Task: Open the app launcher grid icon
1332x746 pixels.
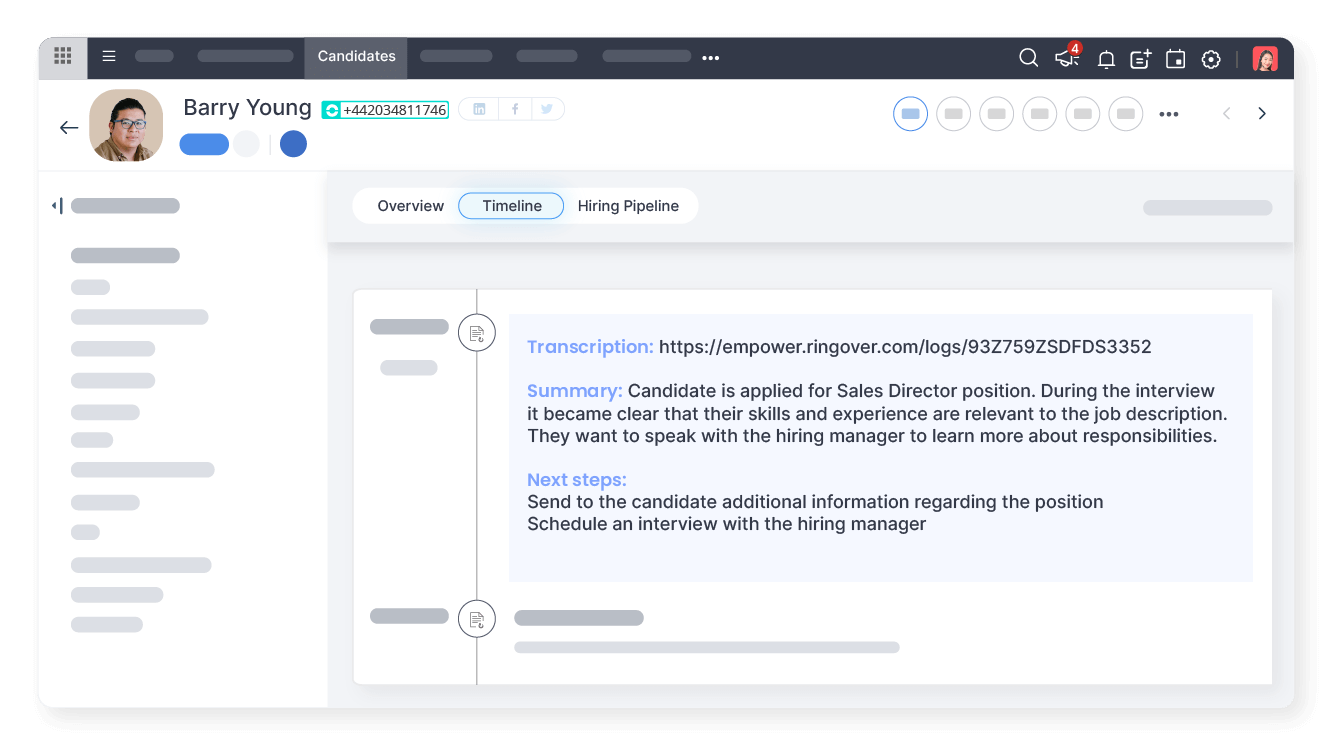Action: [x=62, y=57]
